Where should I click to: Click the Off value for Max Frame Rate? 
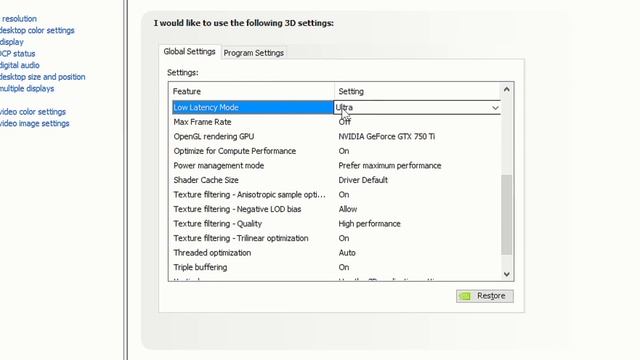[x=344, y=122]
